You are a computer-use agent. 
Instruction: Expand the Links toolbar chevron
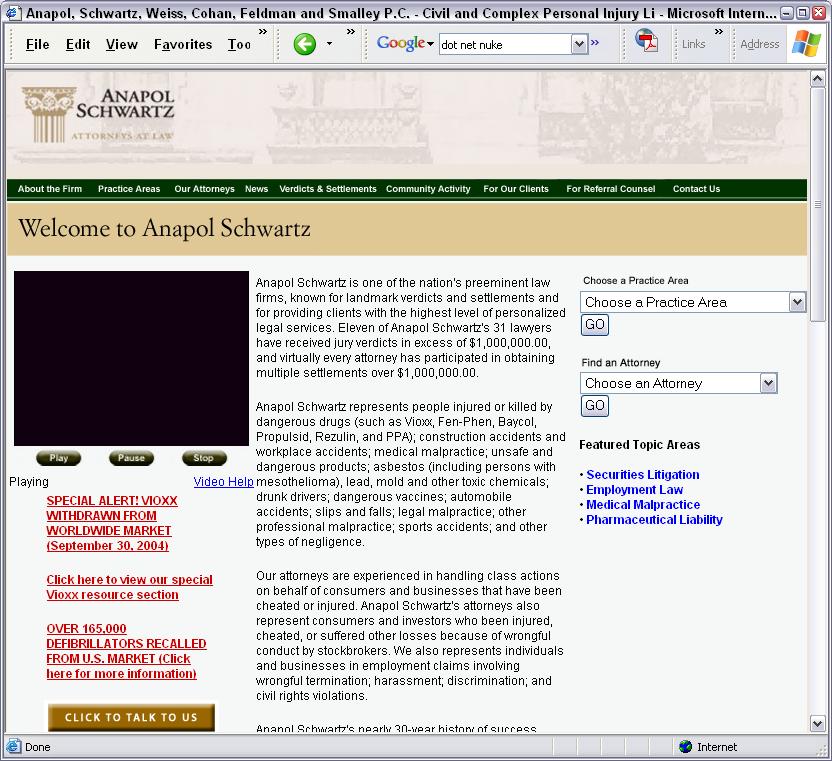click(719, 32)
